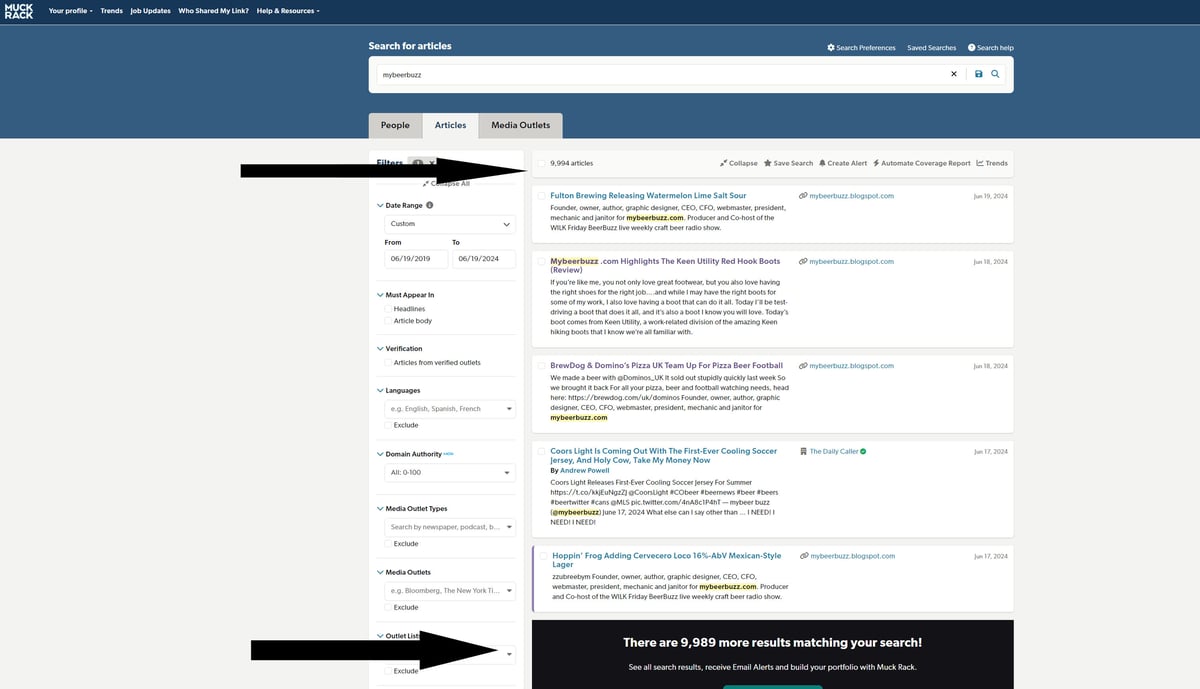Enable the Headlines checkbox
The height and width of the screenshot is (689, 1200).
pos(388,309)
